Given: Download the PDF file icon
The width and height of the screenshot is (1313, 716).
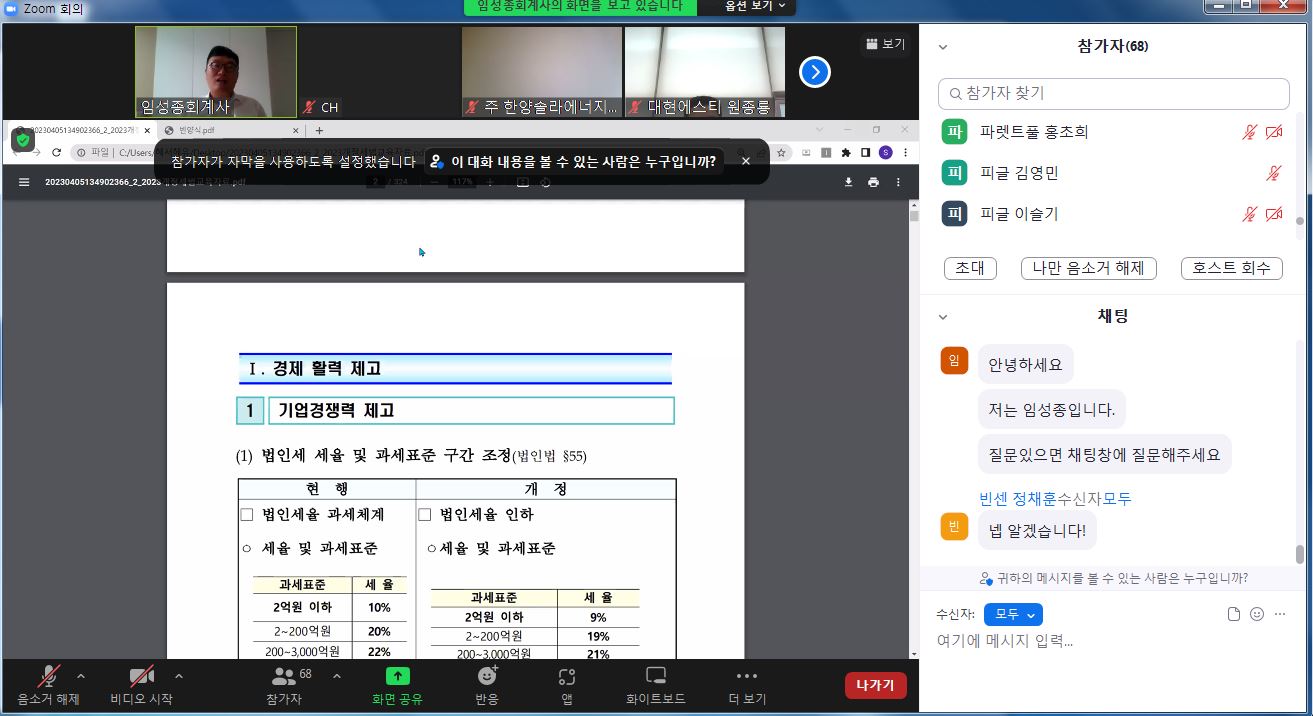Looking at the screenshot, I should [848, 182].
